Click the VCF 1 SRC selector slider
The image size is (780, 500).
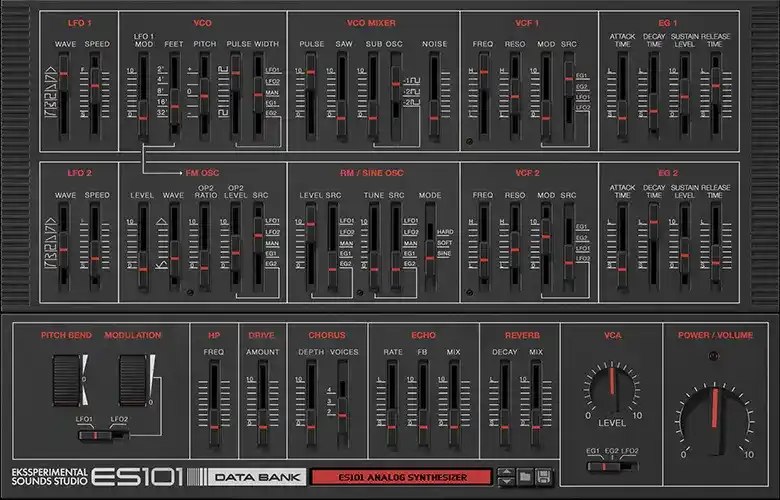pos(569,96)
